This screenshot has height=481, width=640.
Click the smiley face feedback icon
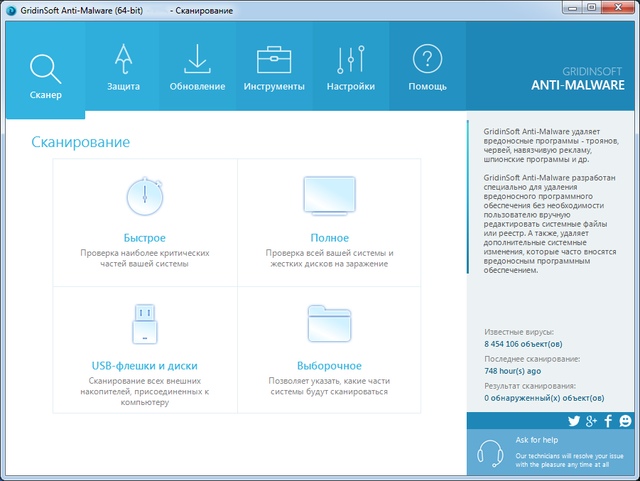tap(625, 421)
